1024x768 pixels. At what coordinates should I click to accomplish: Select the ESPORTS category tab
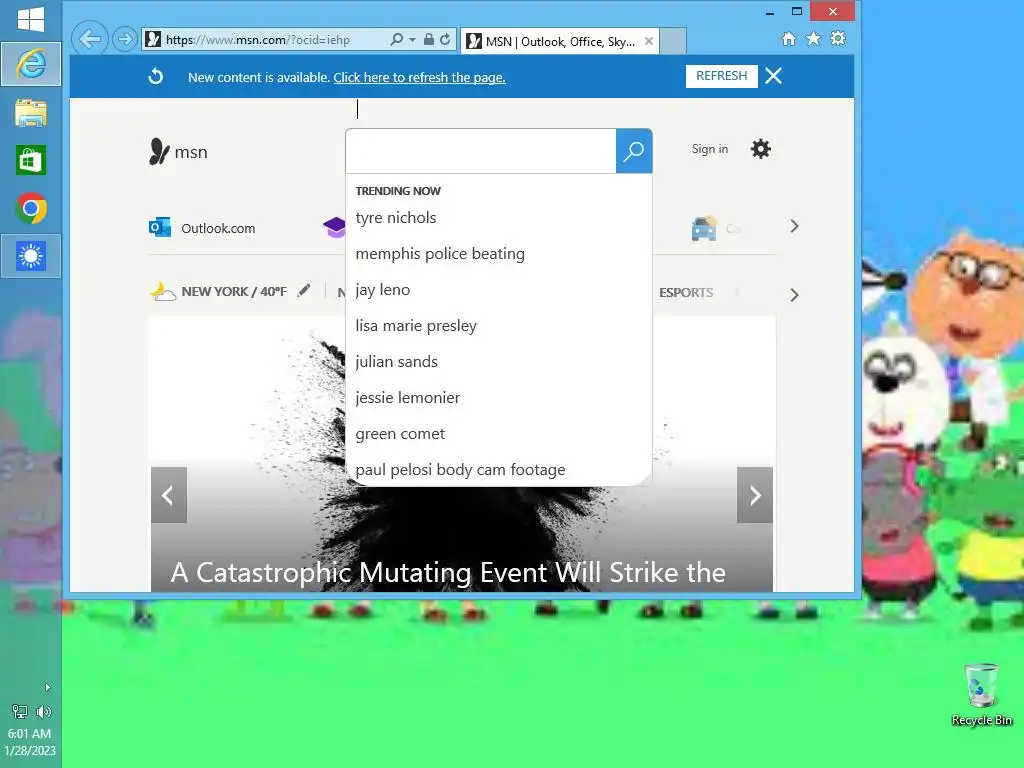686,293
